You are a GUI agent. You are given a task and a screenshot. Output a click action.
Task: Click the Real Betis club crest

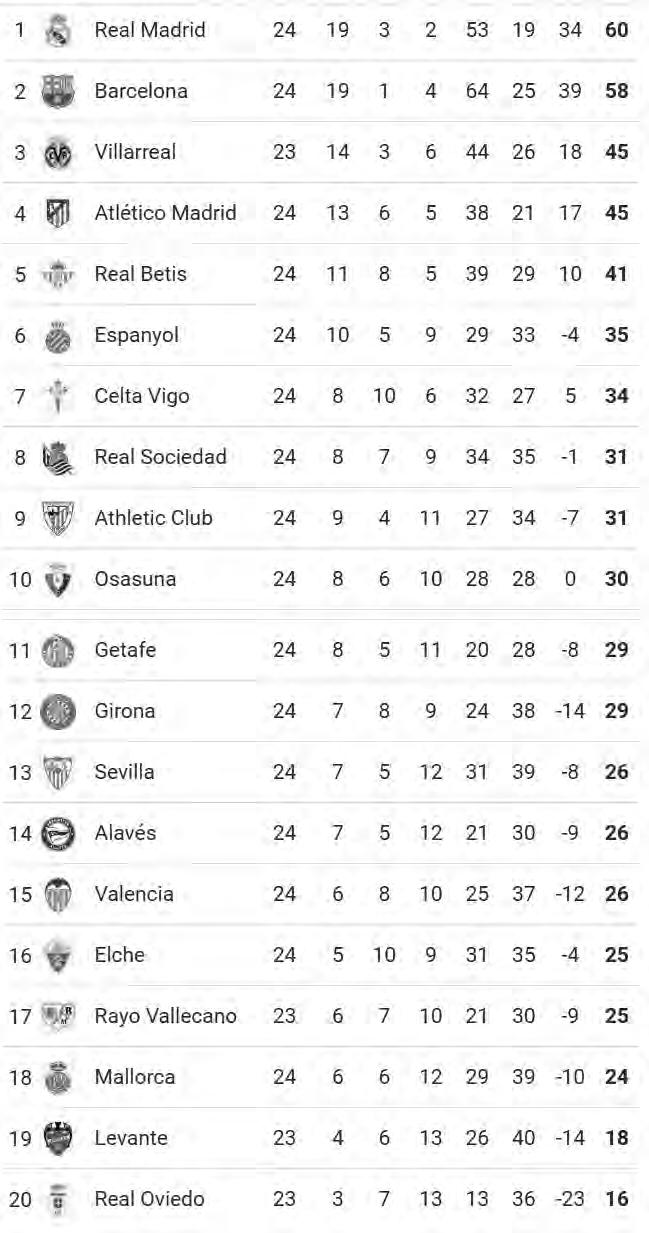57,274
